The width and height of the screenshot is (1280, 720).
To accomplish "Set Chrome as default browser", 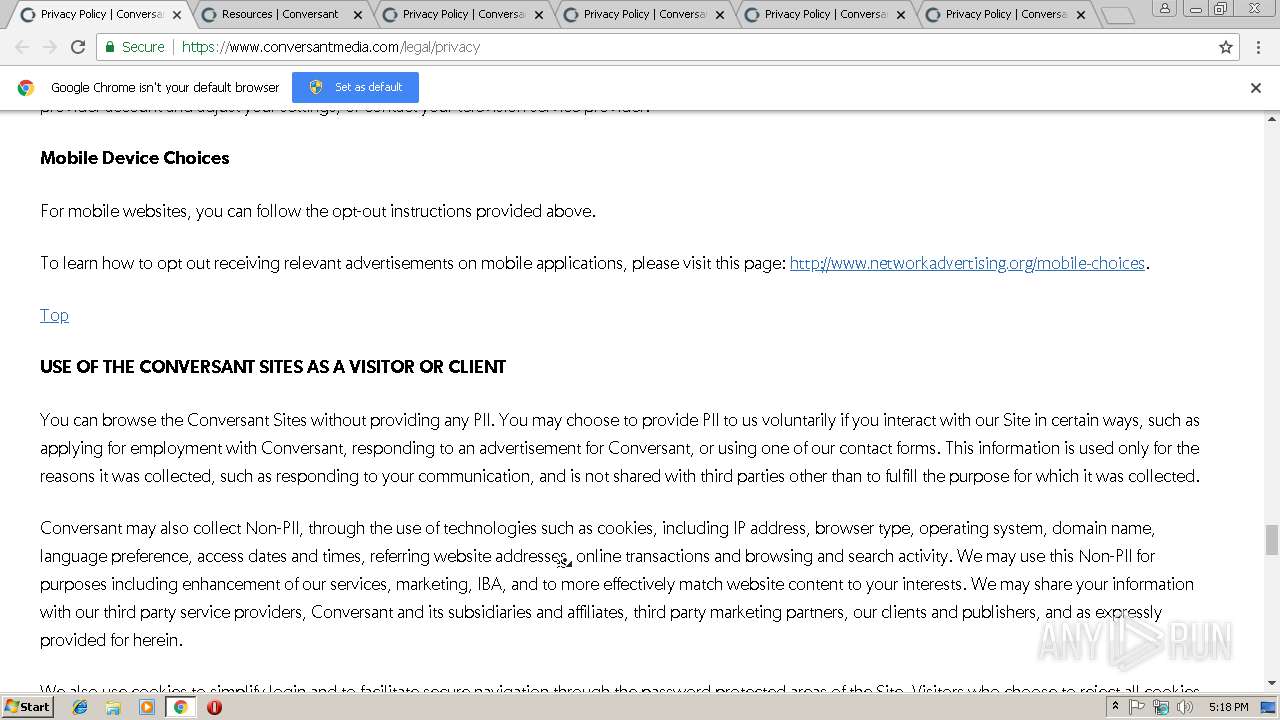I will (x=355, y=87).
